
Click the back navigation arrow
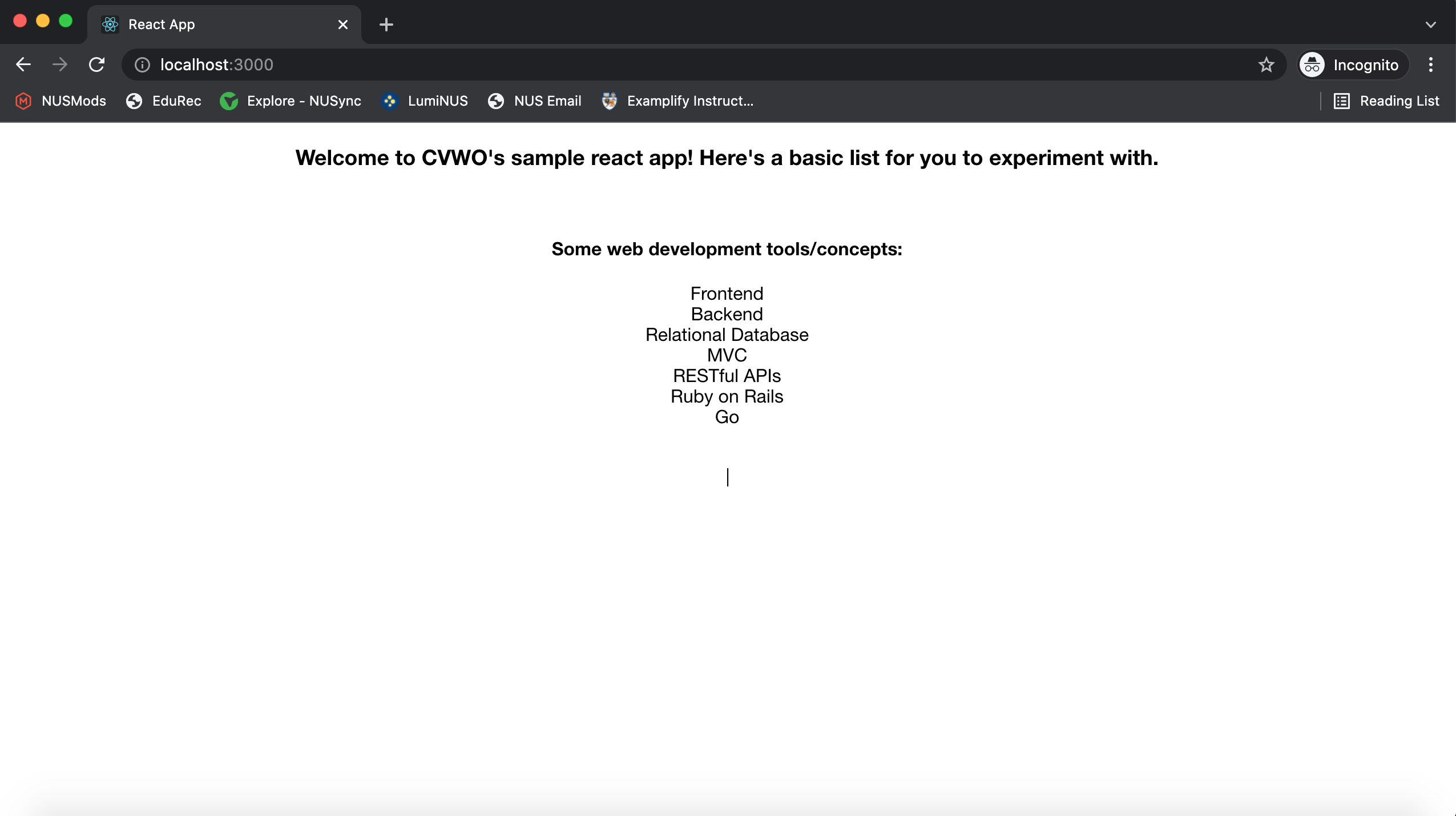pyautogui.click(x=23, y=65)
